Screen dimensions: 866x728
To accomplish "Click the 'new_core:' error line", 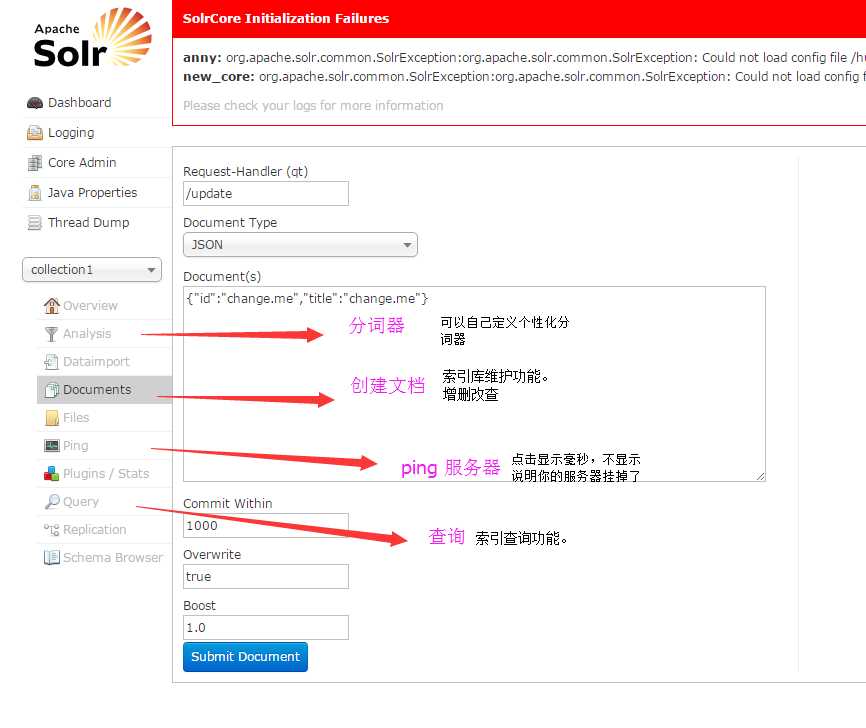I will pyautogui.click(x=524, y=76).
